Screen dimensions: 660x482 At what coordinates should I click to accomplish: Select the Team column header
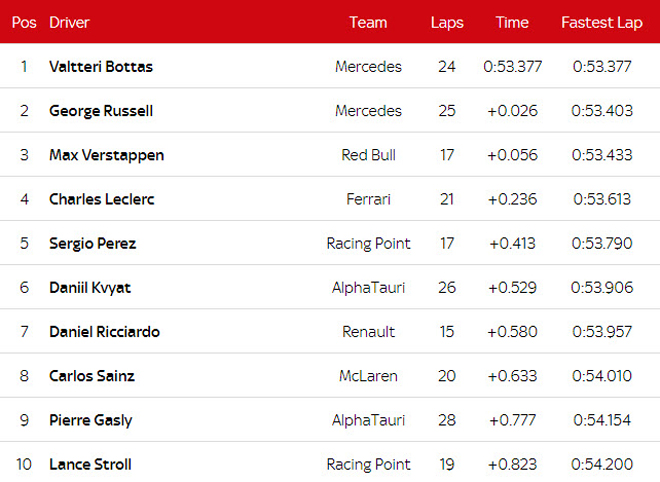368,23
